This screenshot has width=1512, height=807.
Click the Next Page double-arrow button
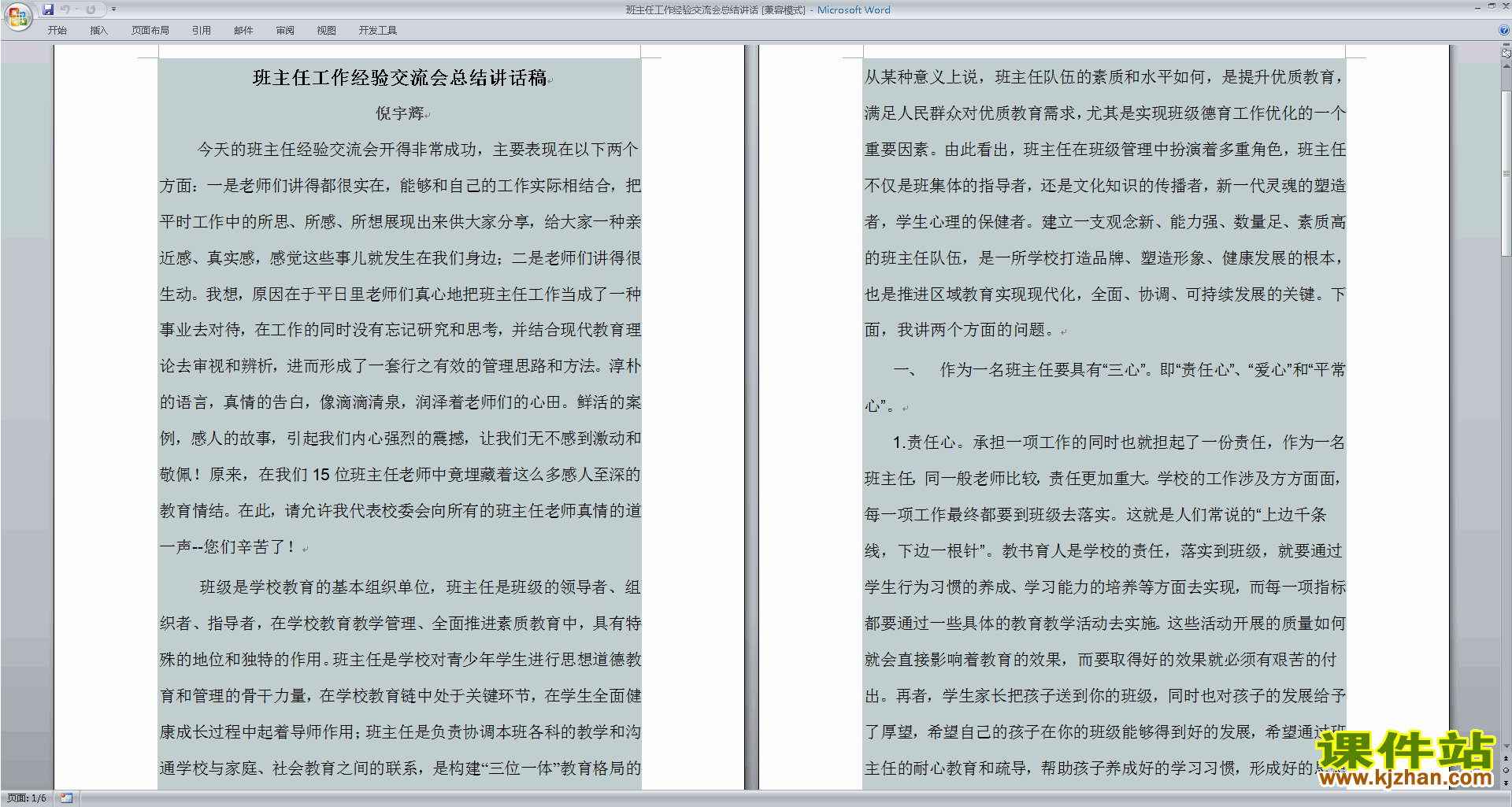1506,783
